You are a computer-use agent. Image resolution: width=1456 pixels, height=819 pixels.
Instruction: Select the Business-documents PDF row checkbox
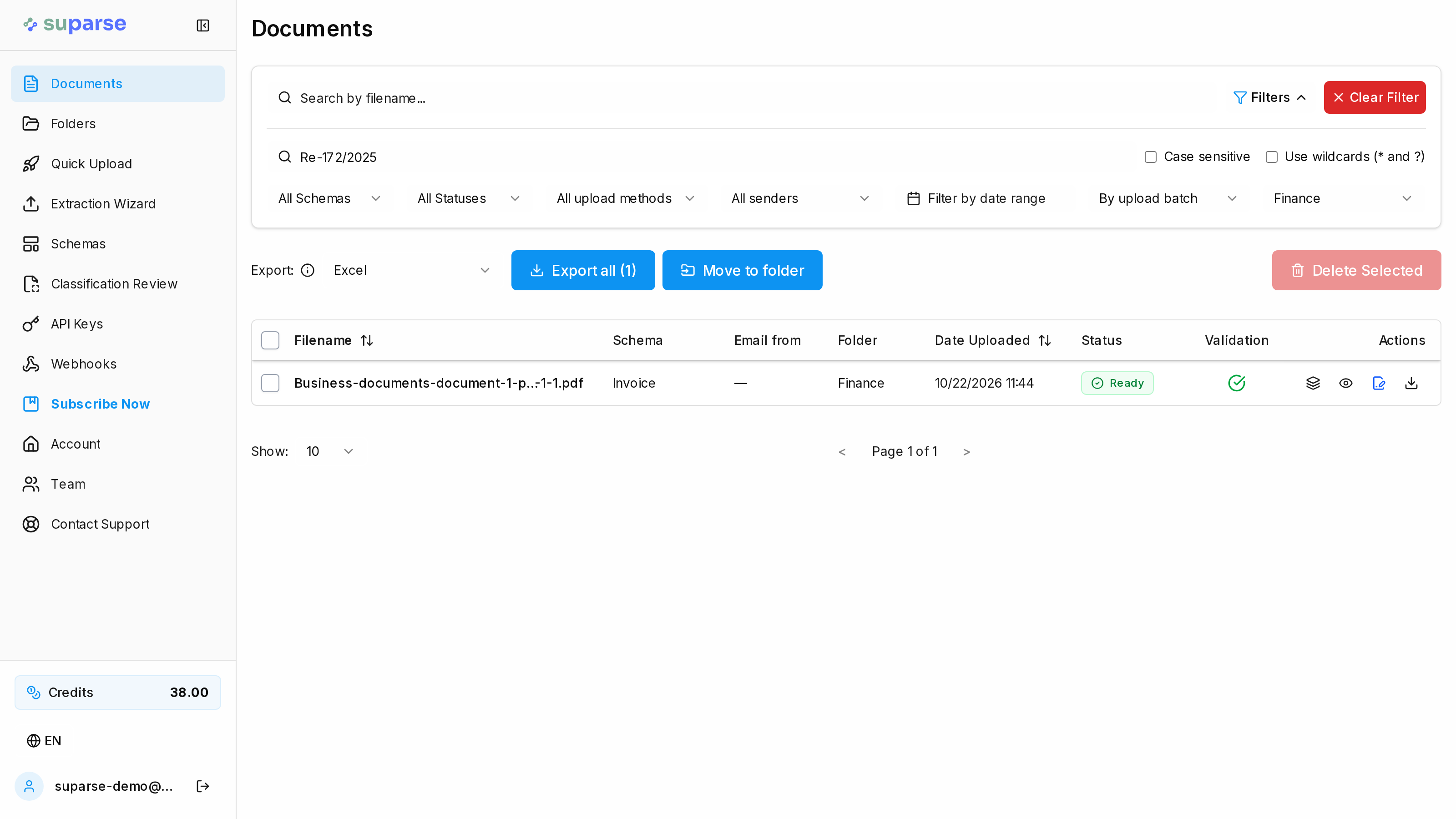tap(270, 383)
